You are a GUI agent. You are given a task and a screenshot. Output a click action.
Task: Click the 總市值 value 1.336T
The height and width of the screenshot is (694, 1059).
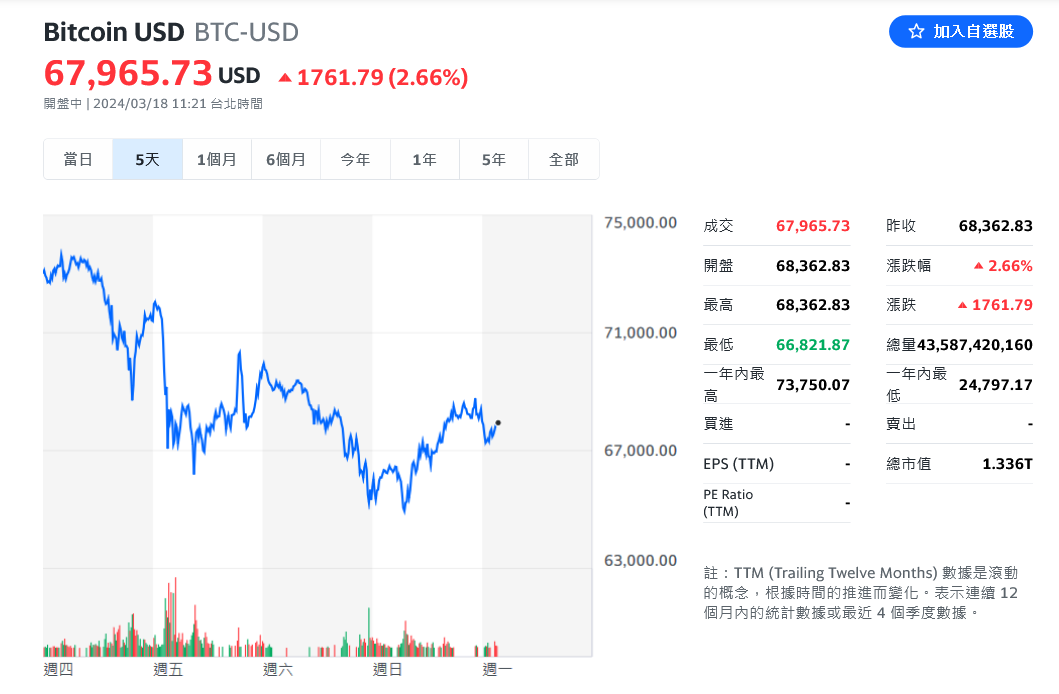click(x=1007, y=464)
